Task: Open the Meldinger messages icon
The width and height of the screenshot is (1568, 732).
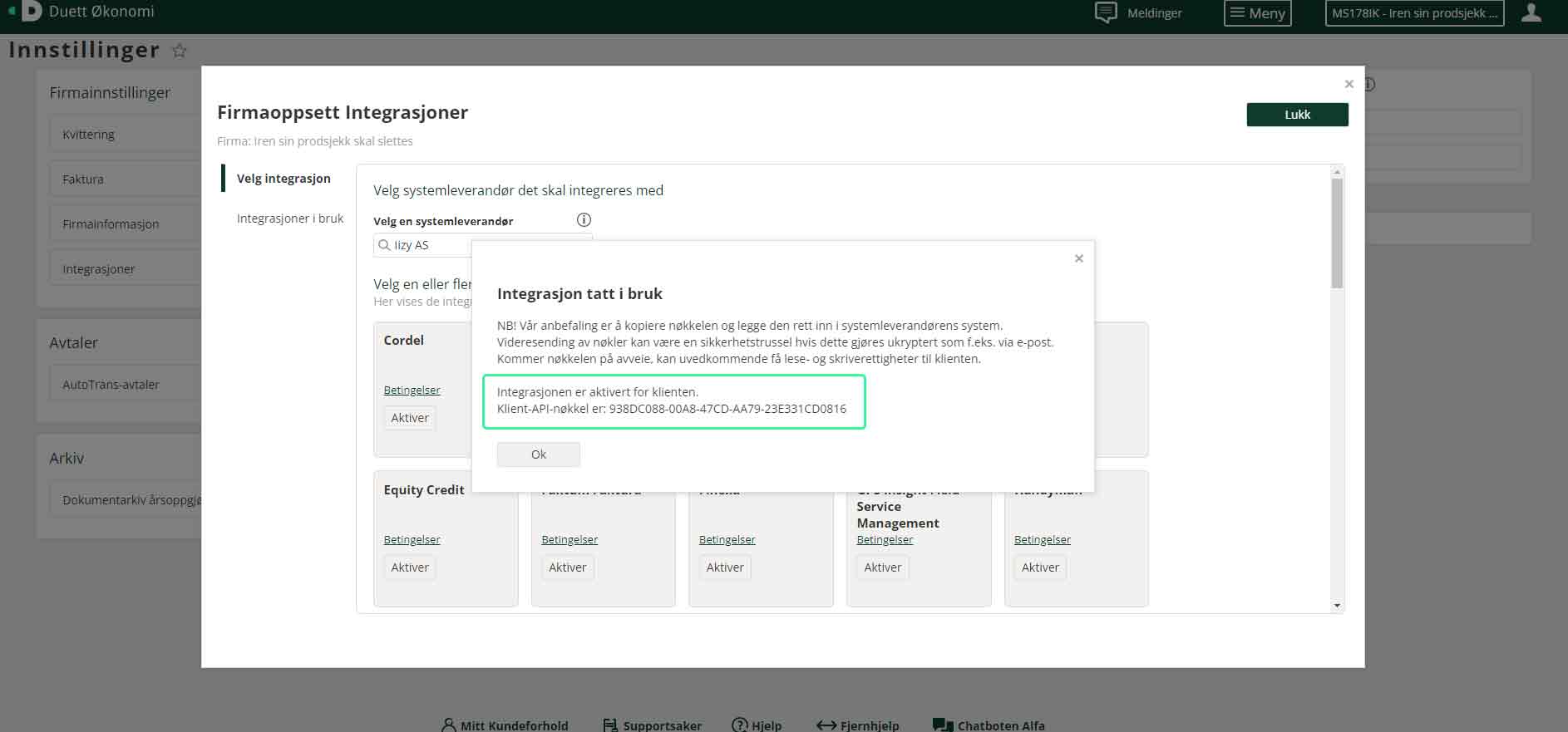Action: 1106,12
